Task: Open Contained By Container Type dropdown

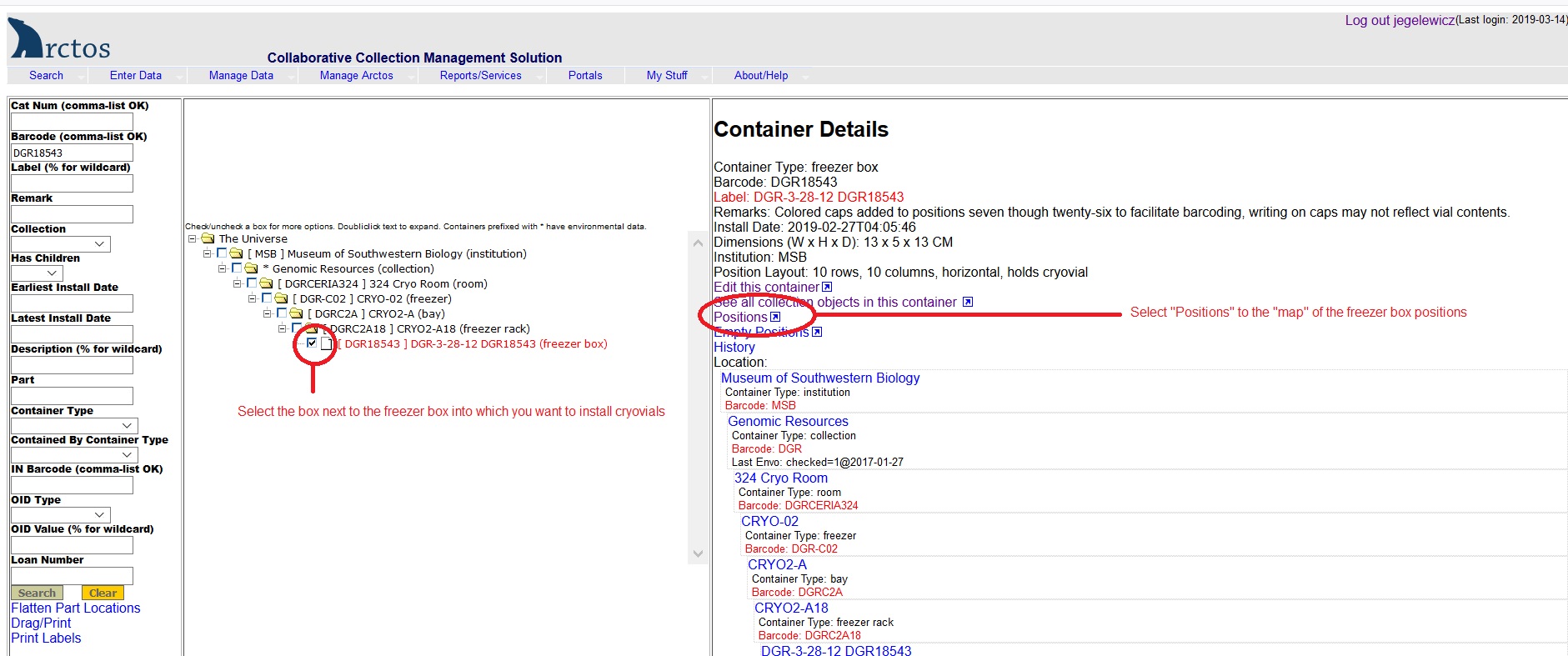Action: coord(74,455)
